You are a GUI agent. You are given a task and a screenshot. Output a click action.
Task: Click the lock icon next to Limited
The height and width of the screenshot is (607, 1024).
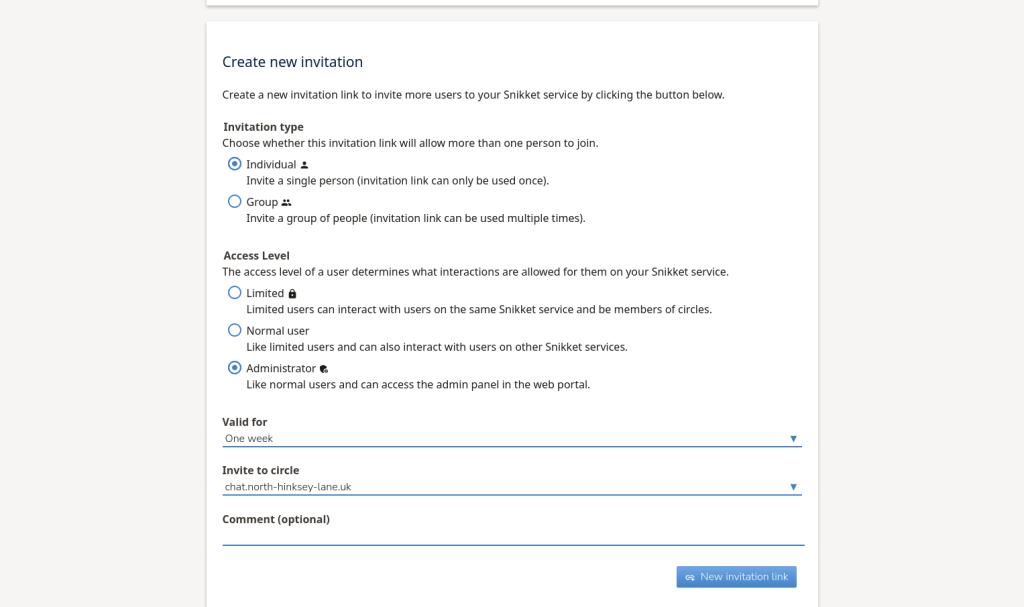(293, 294)
